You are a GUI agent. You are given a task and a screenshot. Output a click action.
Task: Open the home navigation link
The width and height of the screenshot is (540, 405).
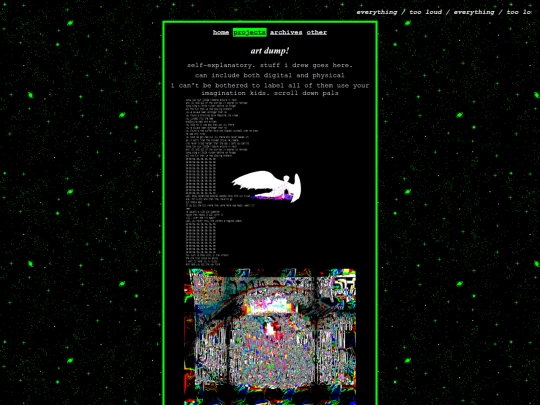(x=221, y=32)
